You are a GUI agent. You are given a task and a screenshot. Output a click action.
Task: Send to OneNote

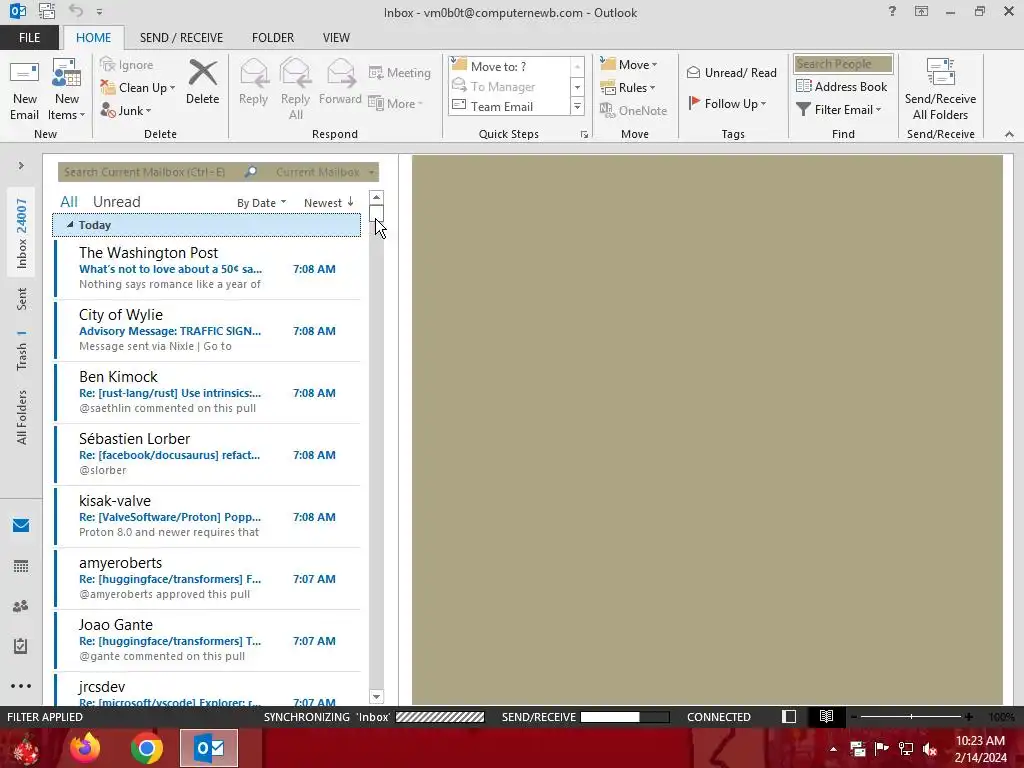pos(633,110)
